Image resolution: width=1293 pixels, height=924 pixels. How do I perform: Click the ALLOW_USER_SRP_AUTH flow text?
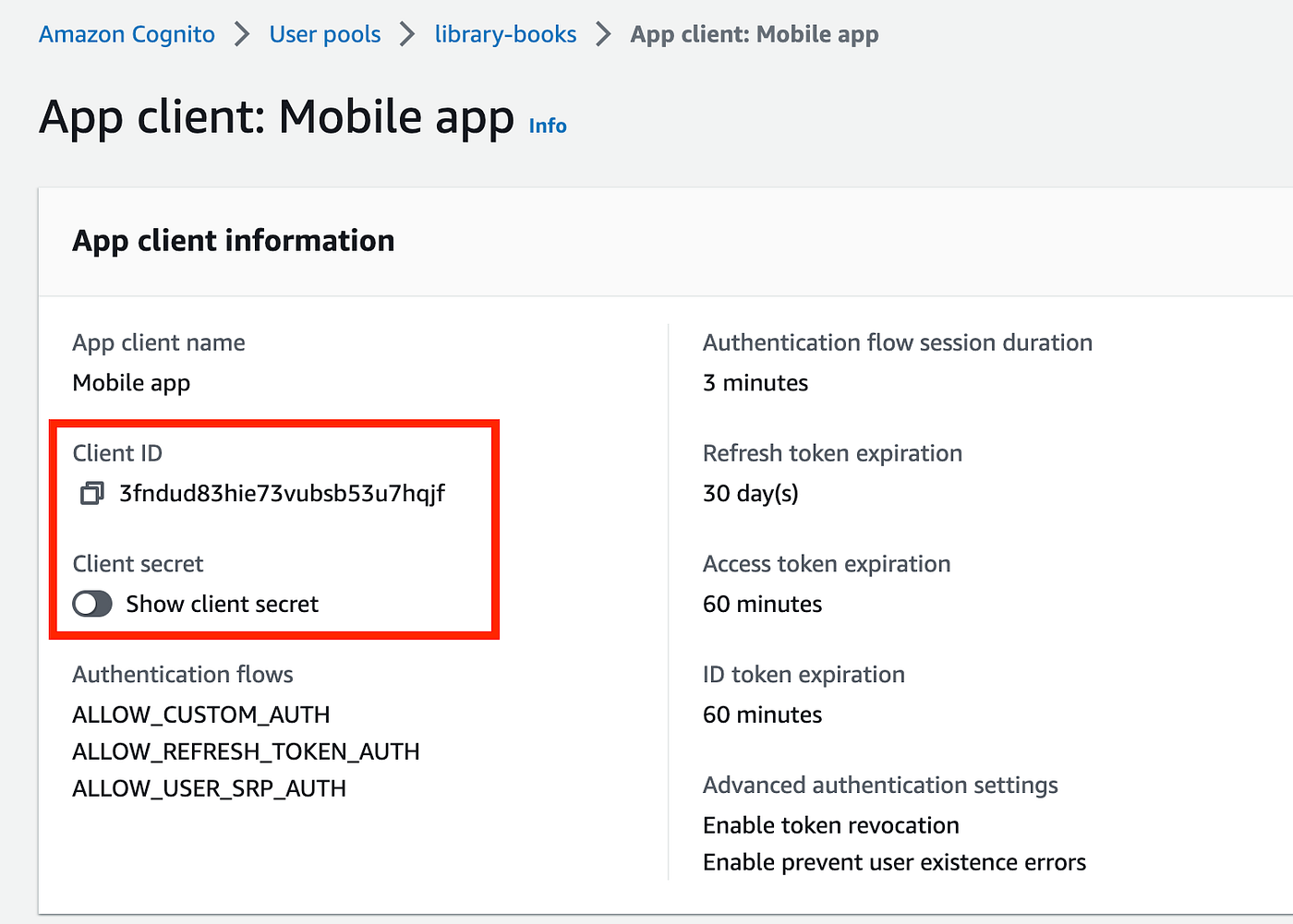click(210, 788)
